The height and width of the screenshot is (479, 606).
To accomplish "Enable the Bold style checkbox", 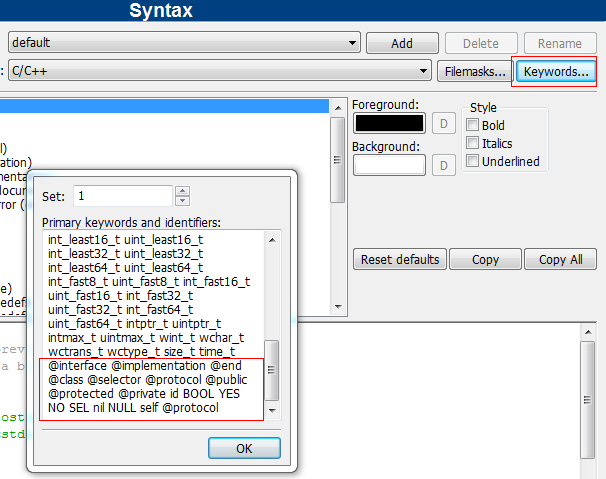I will (473, 126).
